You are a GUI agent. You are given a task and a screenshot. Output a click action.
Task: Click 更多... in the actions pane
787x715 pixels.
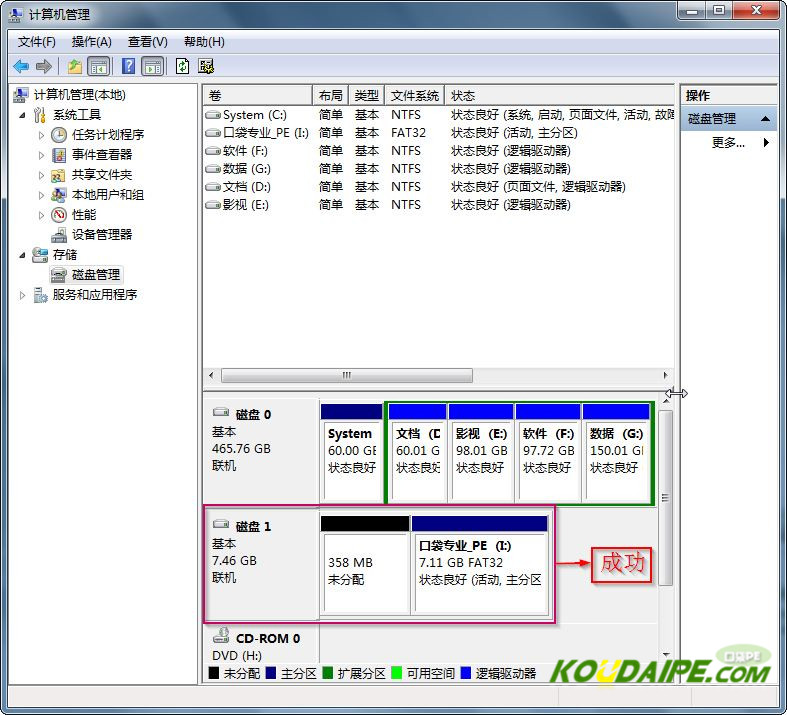point(728,143)
